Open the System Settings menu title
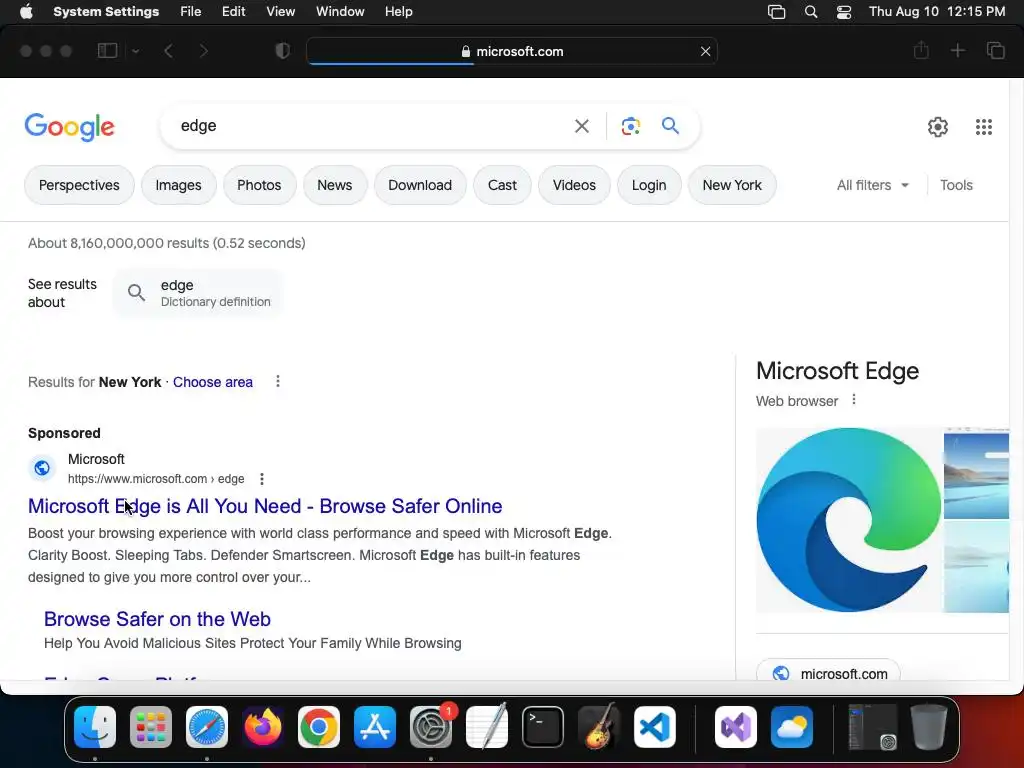This screenshot has width=1024, height=768. [106, 12]
